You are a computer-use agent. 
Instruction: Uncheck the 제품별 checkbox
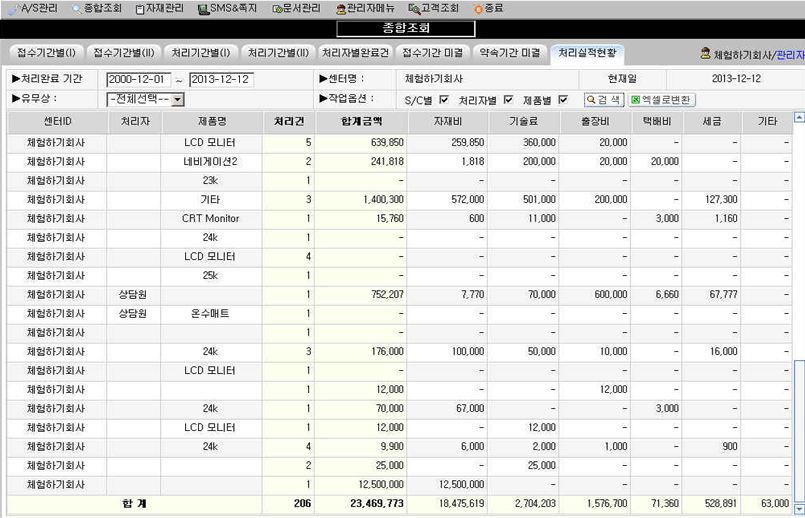[563, 100]
